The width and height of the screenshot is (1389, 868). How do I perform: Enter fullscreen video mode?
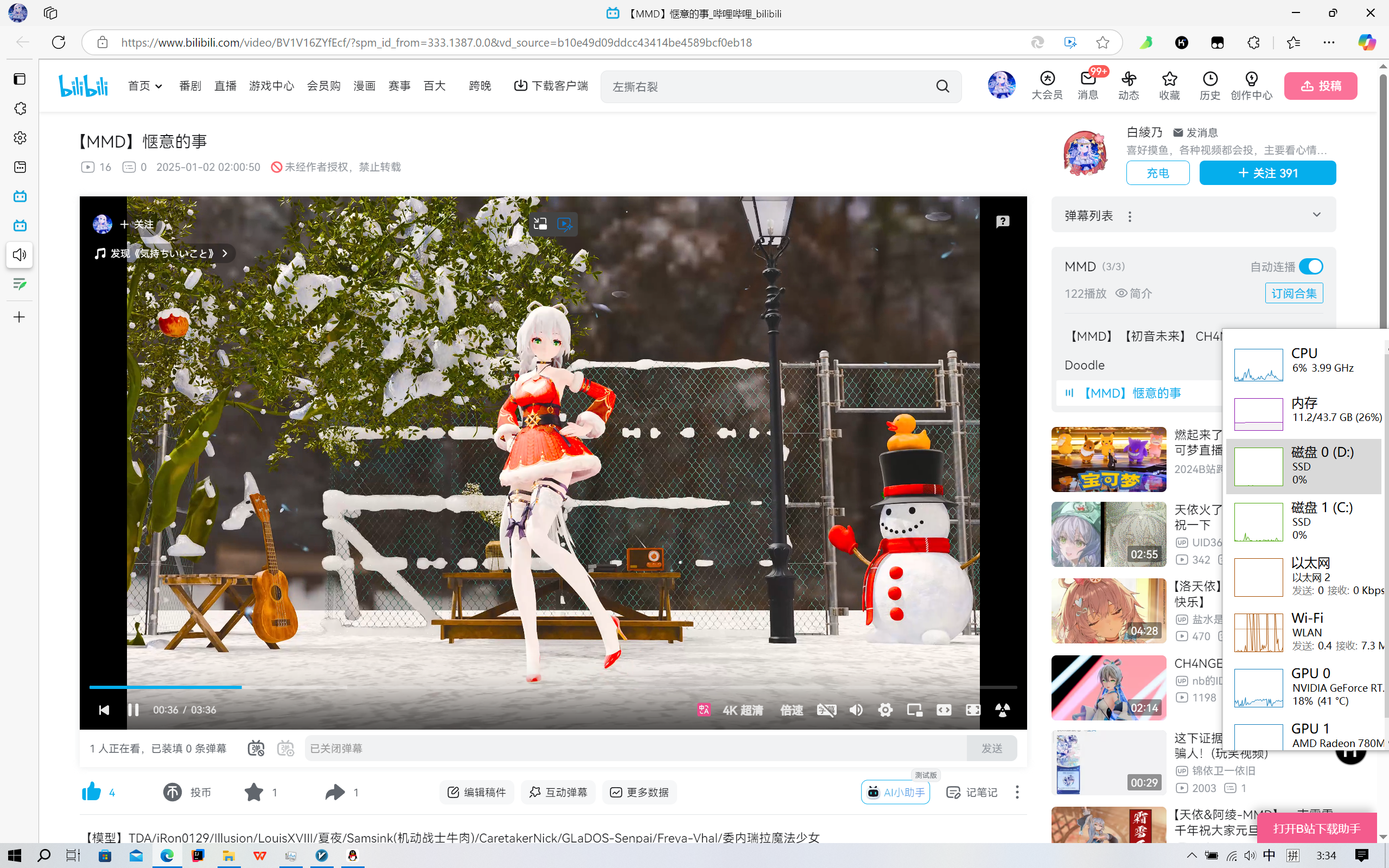tap(973, 710)
